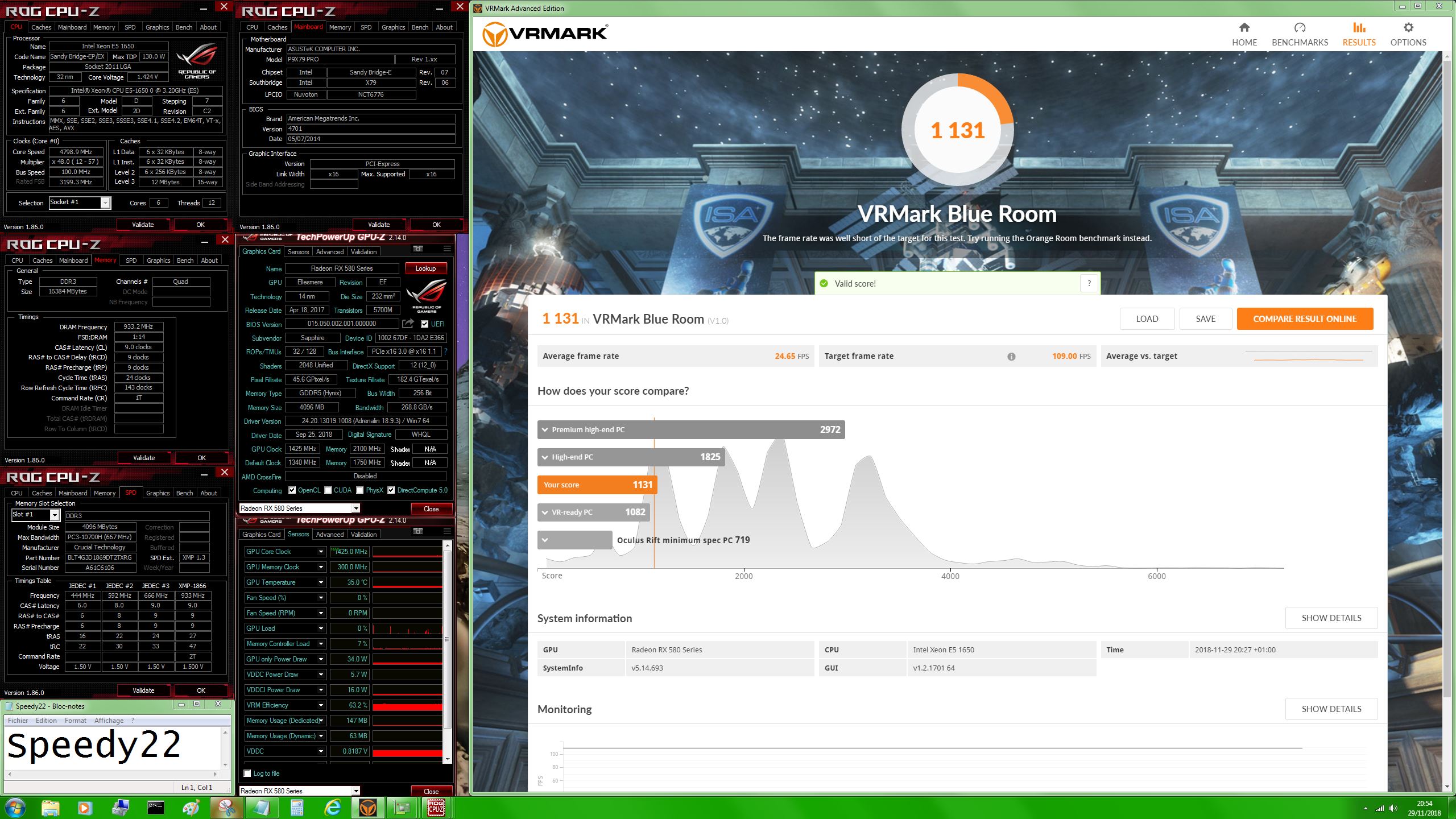
Task: Switch to Caches tab in top-left CPU-Z window
Action: [41, 27]
